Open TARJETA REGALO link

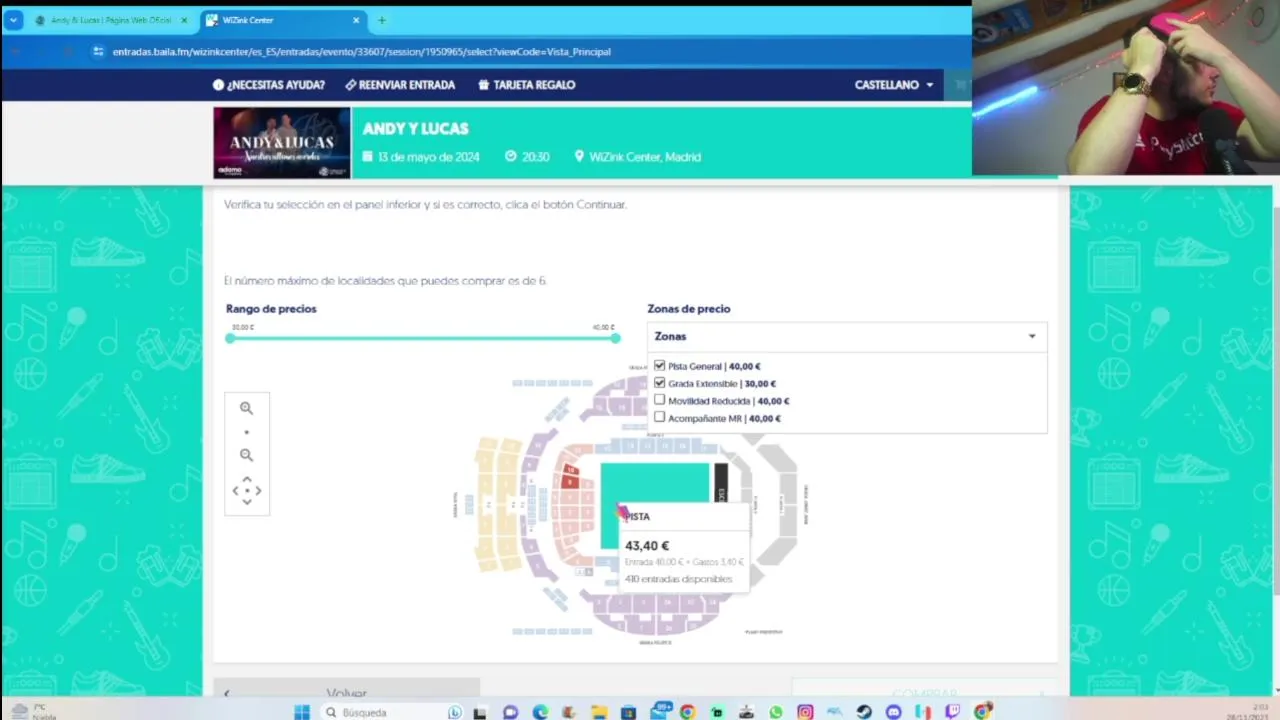coord(527,85)
